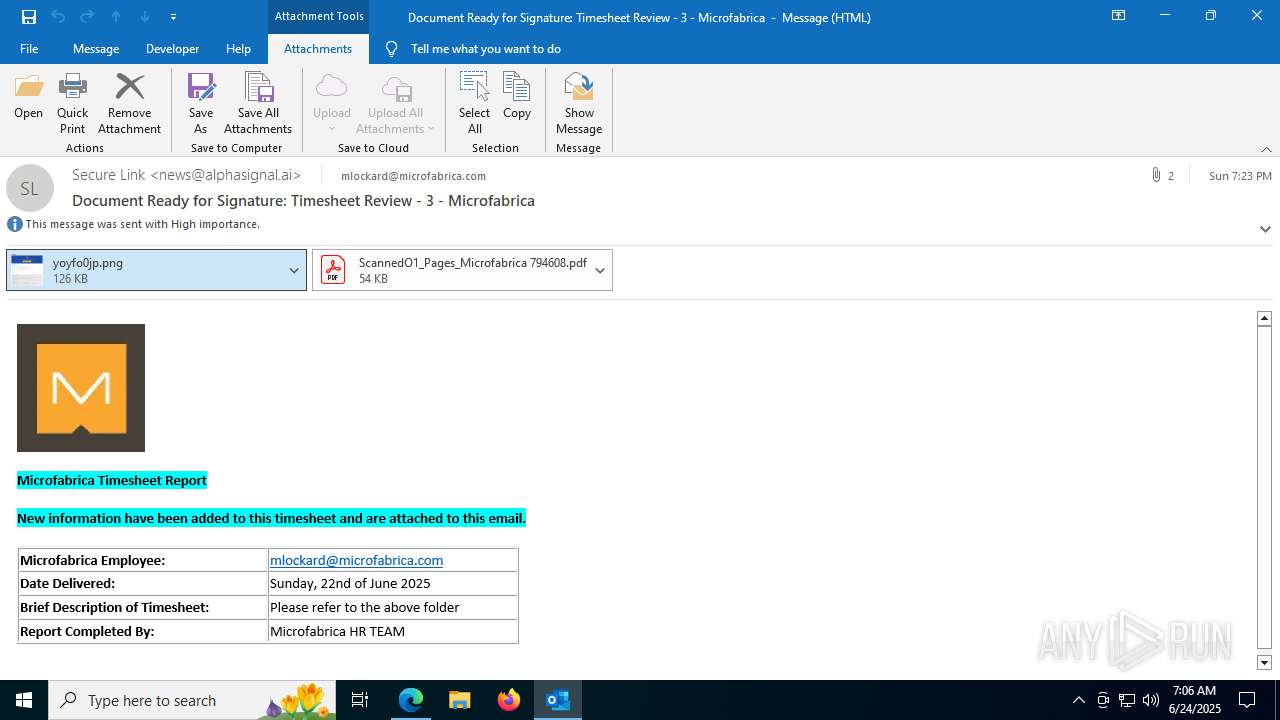The height and width of the screenshot is (720, 1280).
Task: Select the yoyfo0jp.png attachment
Action: point(145,270)
